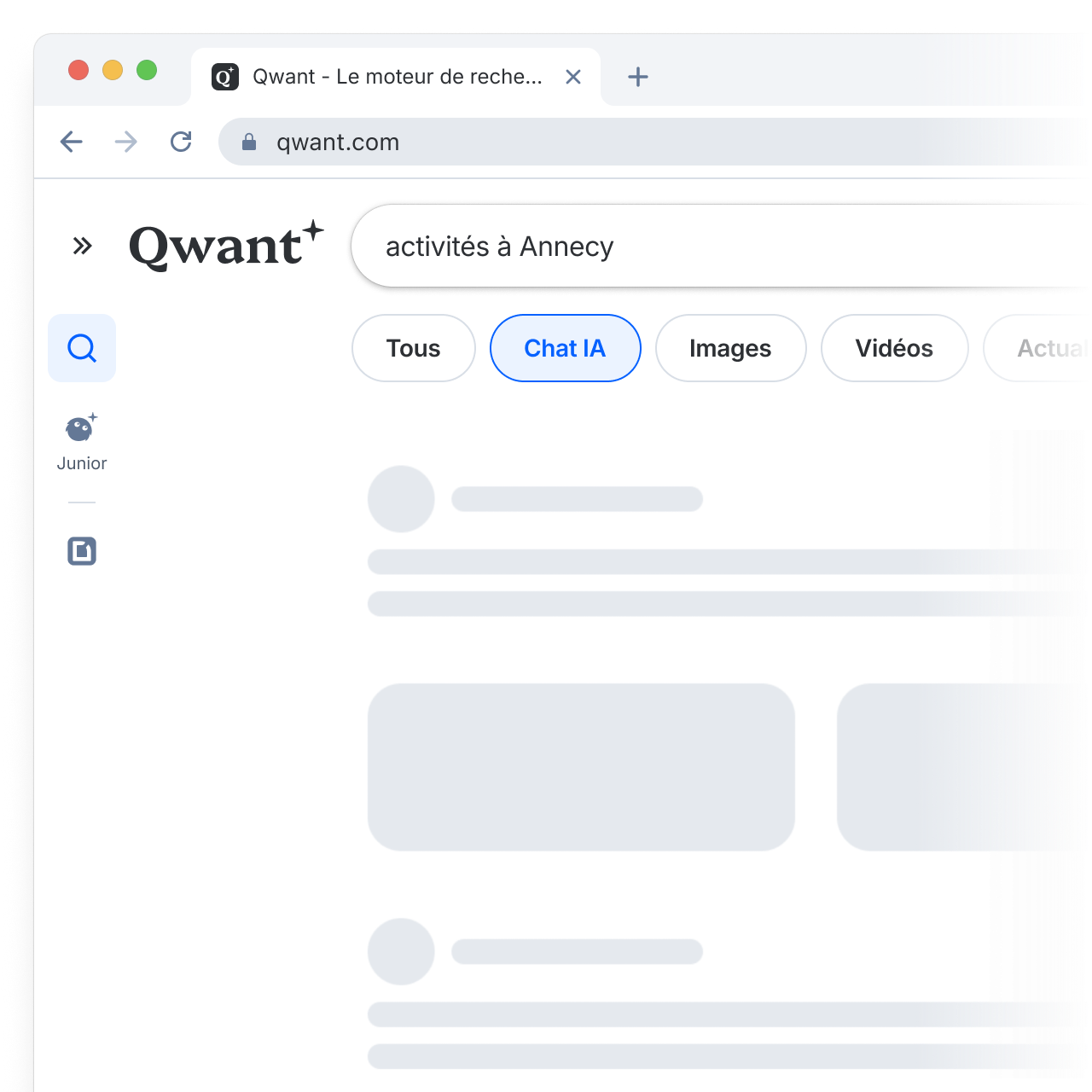This screenshot has height=1092, width=1092.
Task: Select the magnifier search icon in sidebar
Action: pyautogui.click(x=82, y=348)
